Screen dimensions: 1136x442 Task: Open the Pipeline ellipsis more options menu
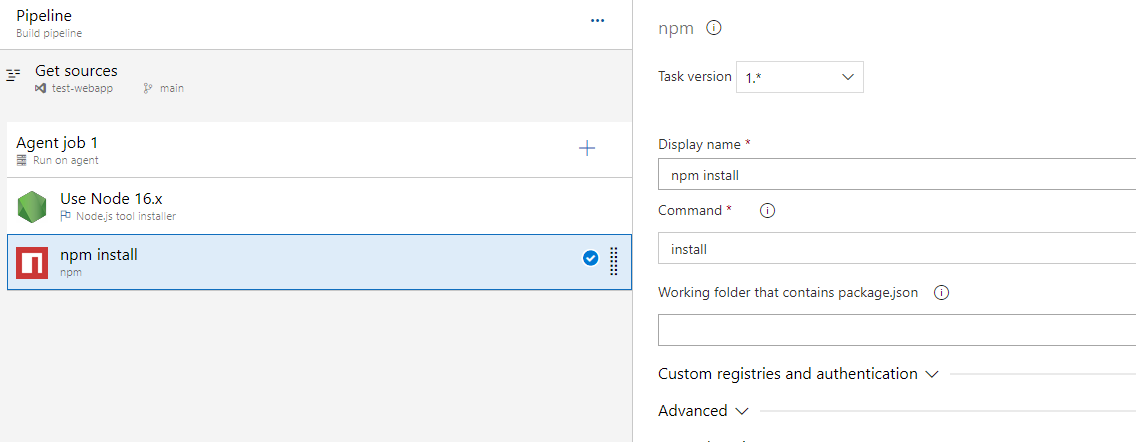pos(597,21)
